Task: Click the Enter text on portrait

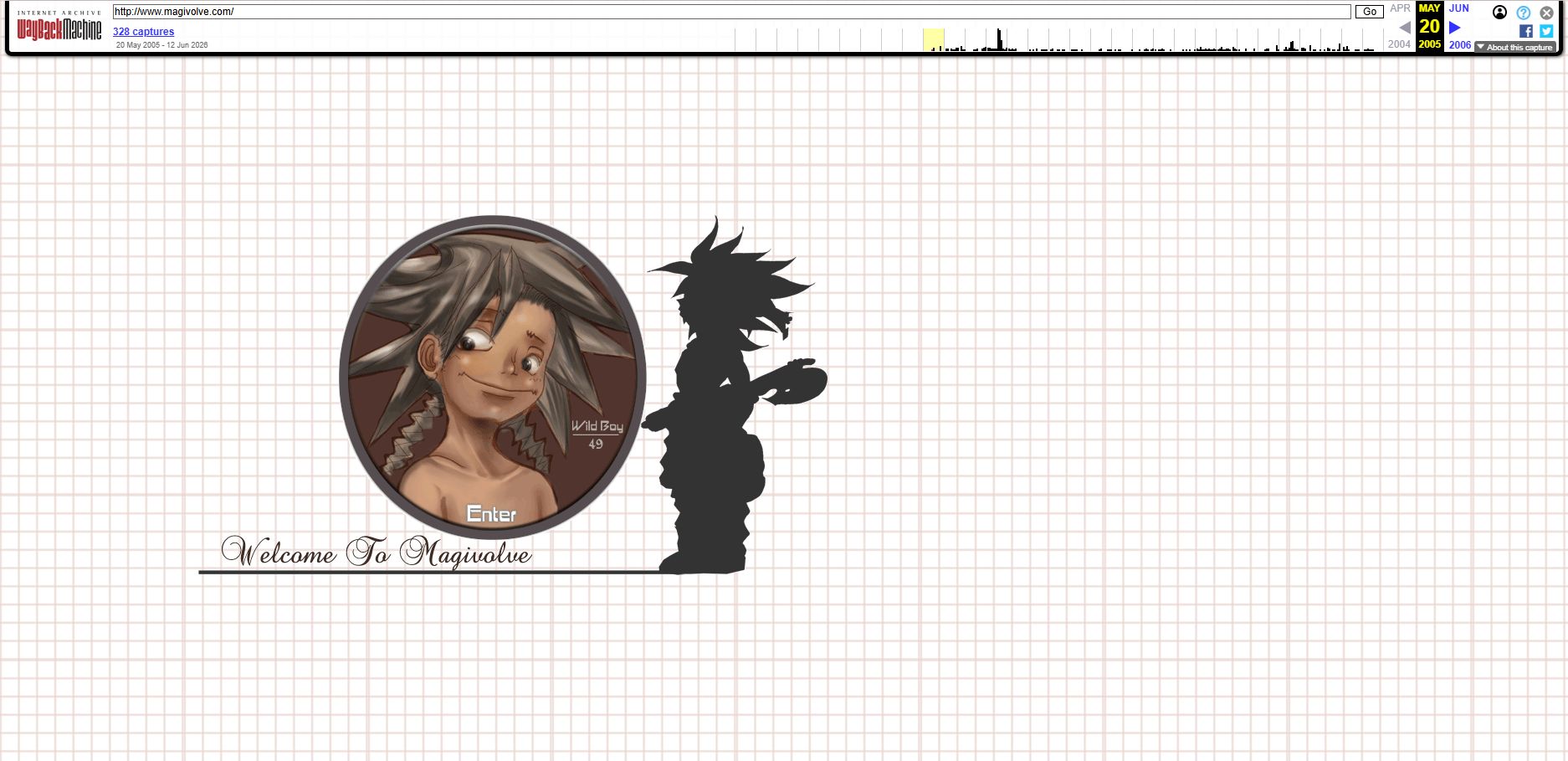Action: [491, 513]
